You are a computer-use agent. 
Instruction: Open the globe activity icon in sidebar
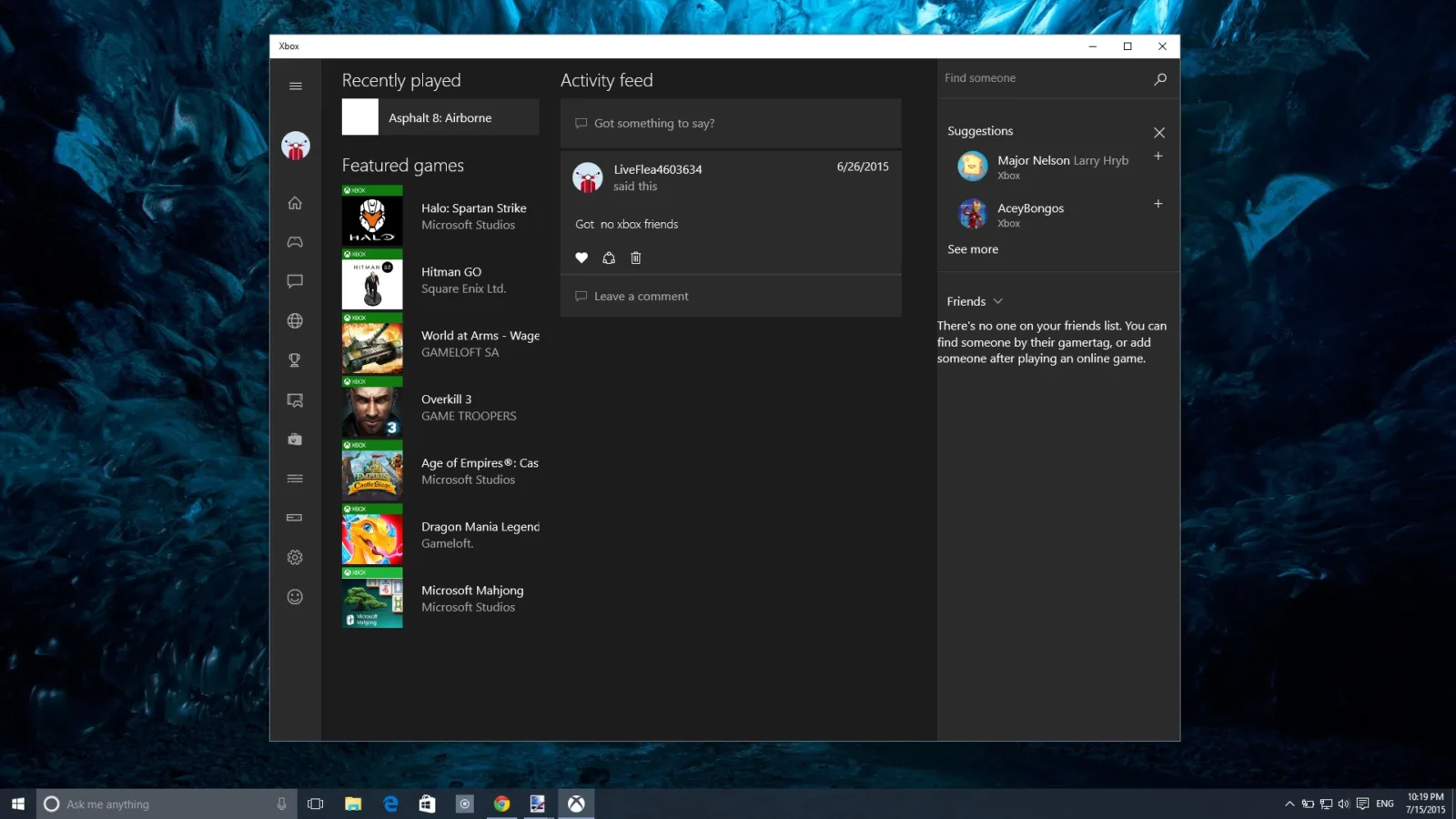coord(295,321)
